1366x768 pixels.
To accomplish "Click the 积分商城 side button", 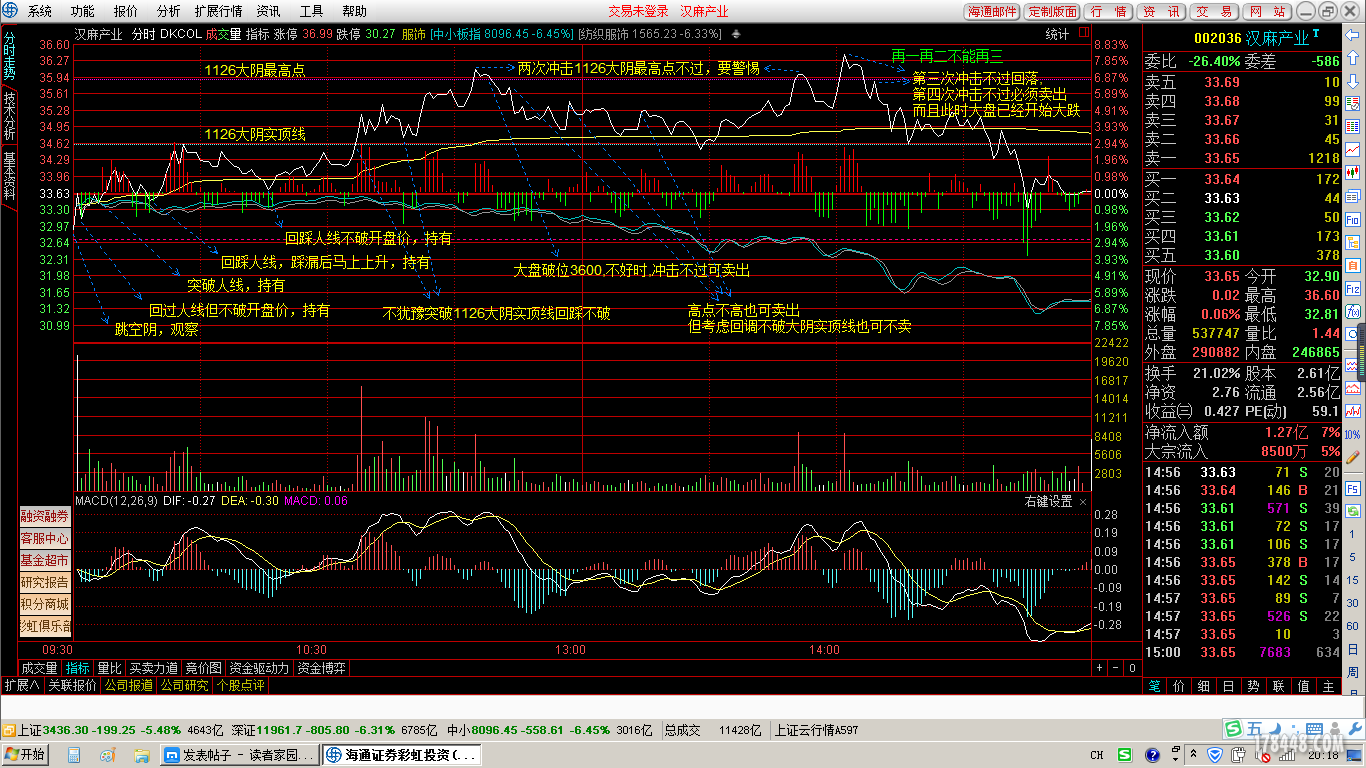I will coord(45,604).
